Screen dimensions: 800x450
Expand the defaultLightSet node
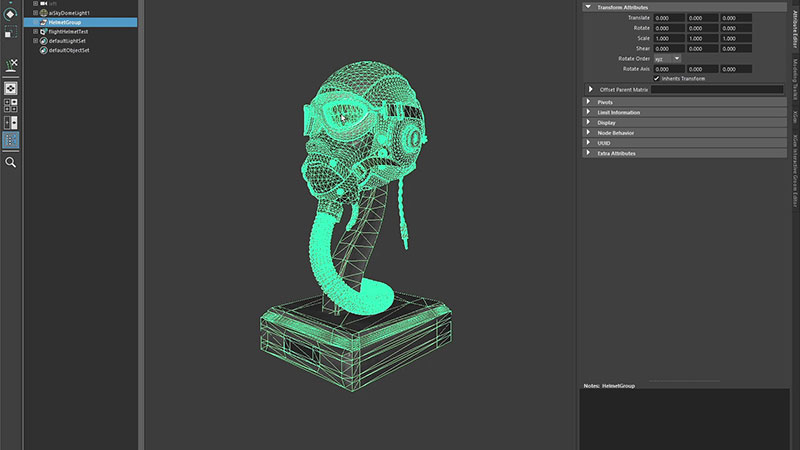pos(35,41)
